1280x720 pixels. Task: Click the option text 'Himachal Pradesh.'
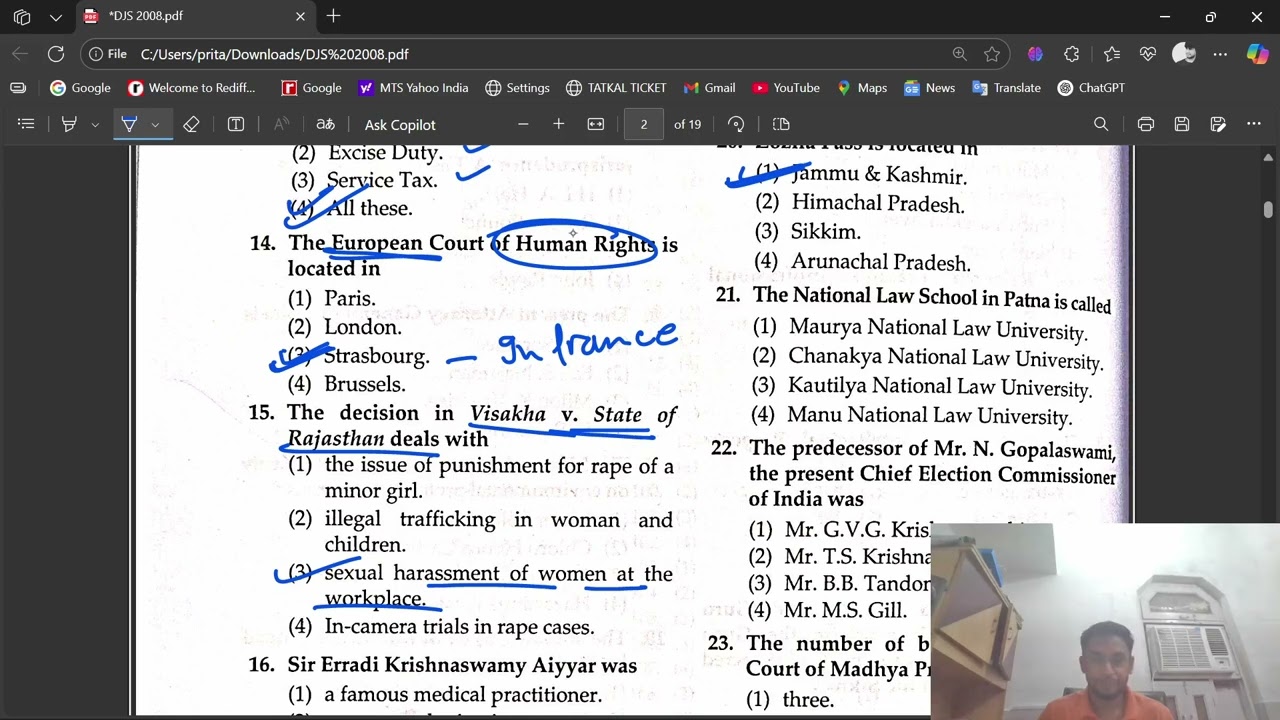(878, 203)
